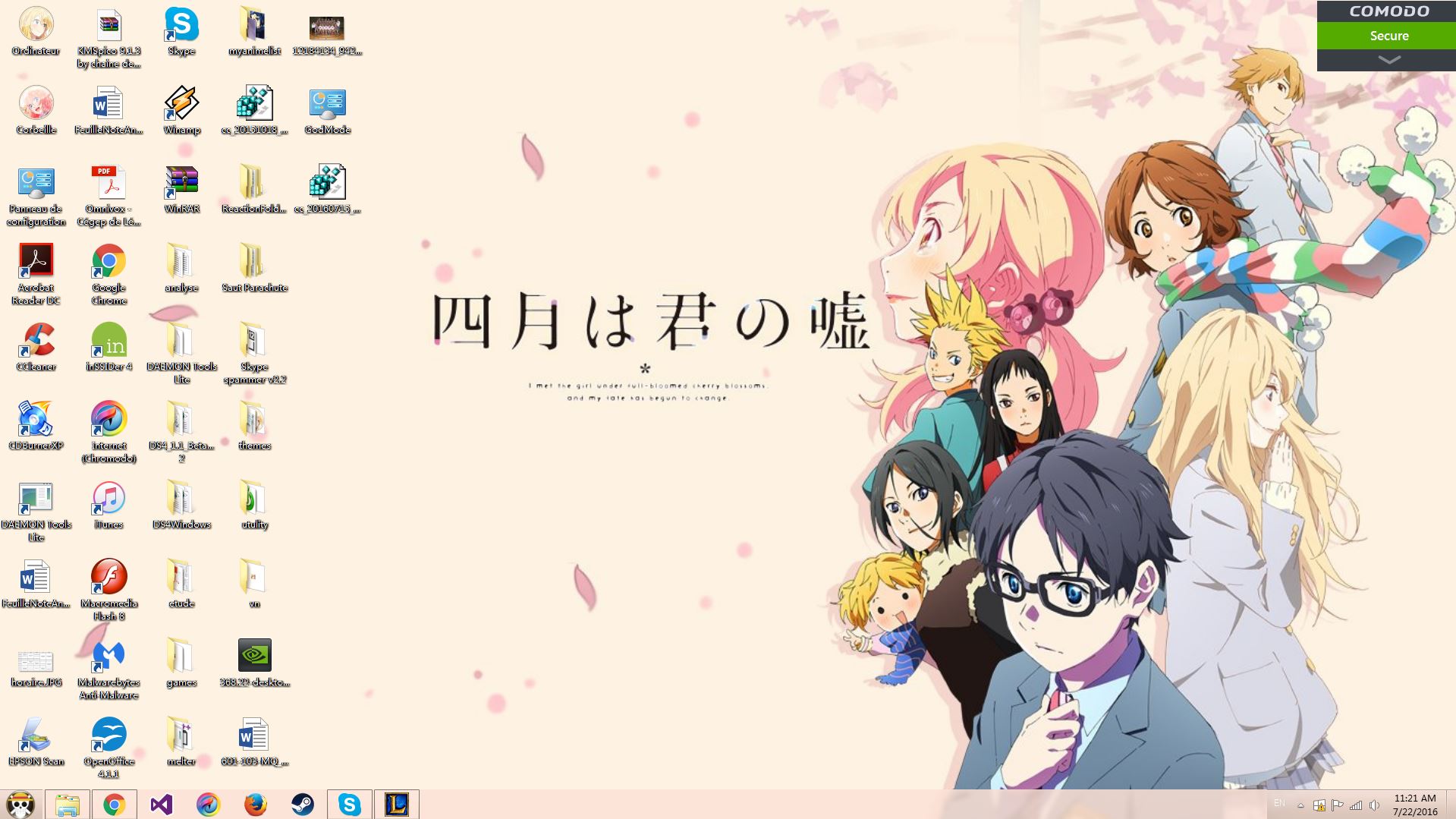Screen dimensions: 1456x819
Task: Open the utulity folder
Action: [x=254, y=505]
